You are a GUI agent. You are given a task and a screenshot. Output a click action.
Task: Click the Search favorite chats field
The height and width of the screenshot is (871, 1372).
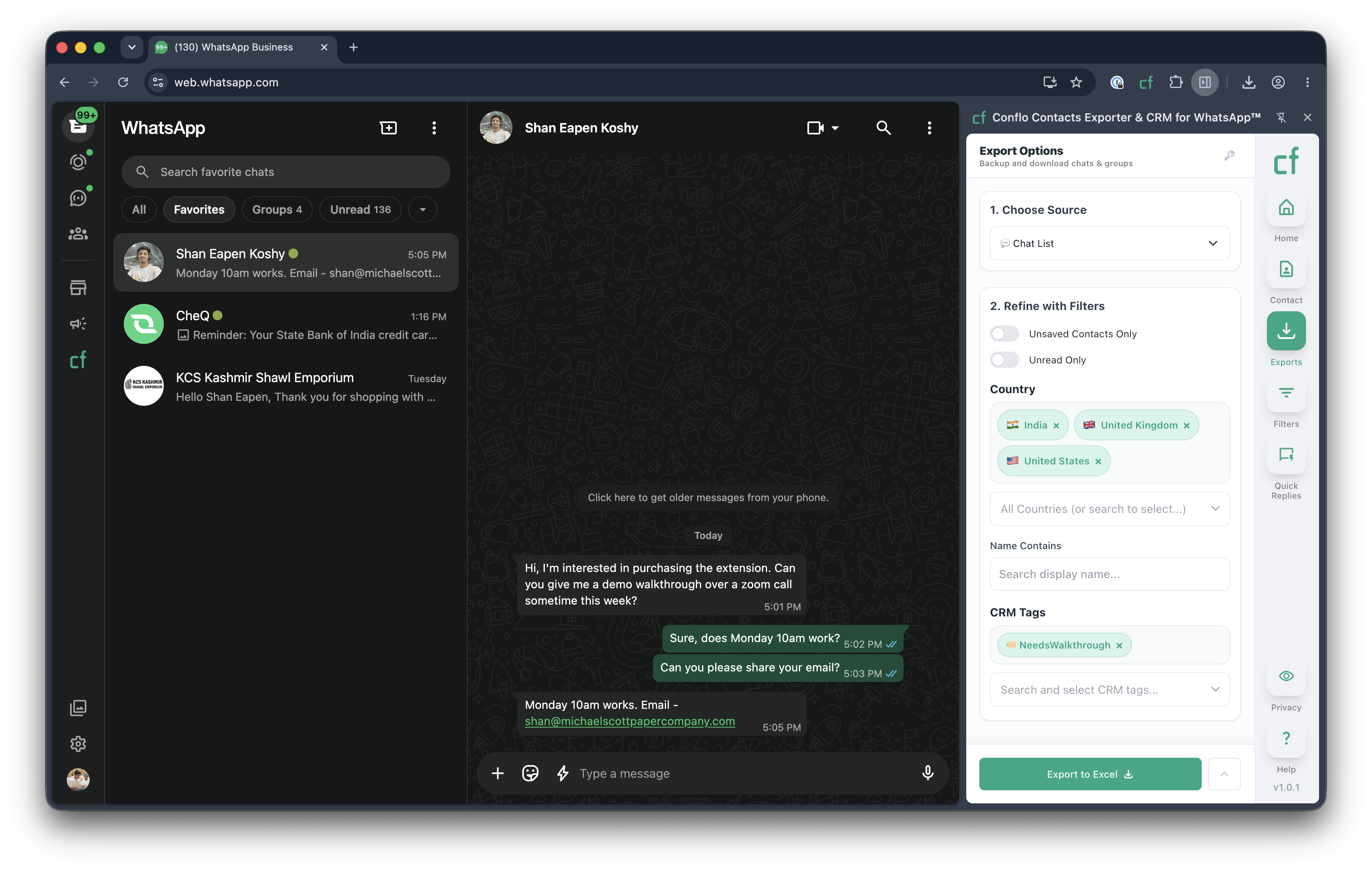286,172
